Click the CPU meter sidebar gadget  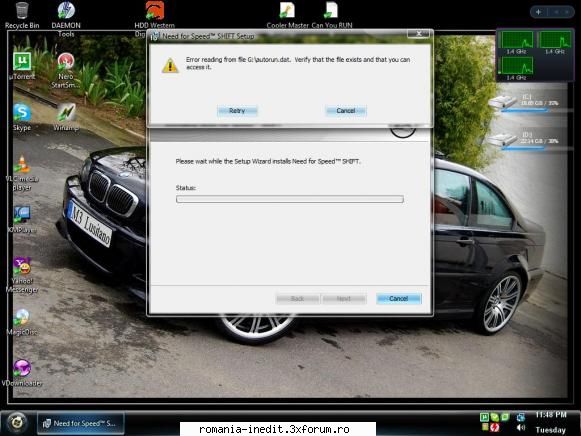tap(535, 55)
